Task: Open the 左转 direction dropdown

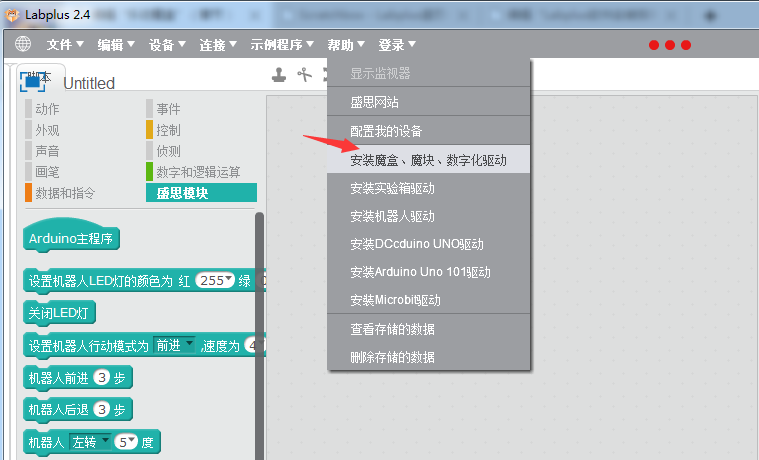Action: click(x=90, y=442)
